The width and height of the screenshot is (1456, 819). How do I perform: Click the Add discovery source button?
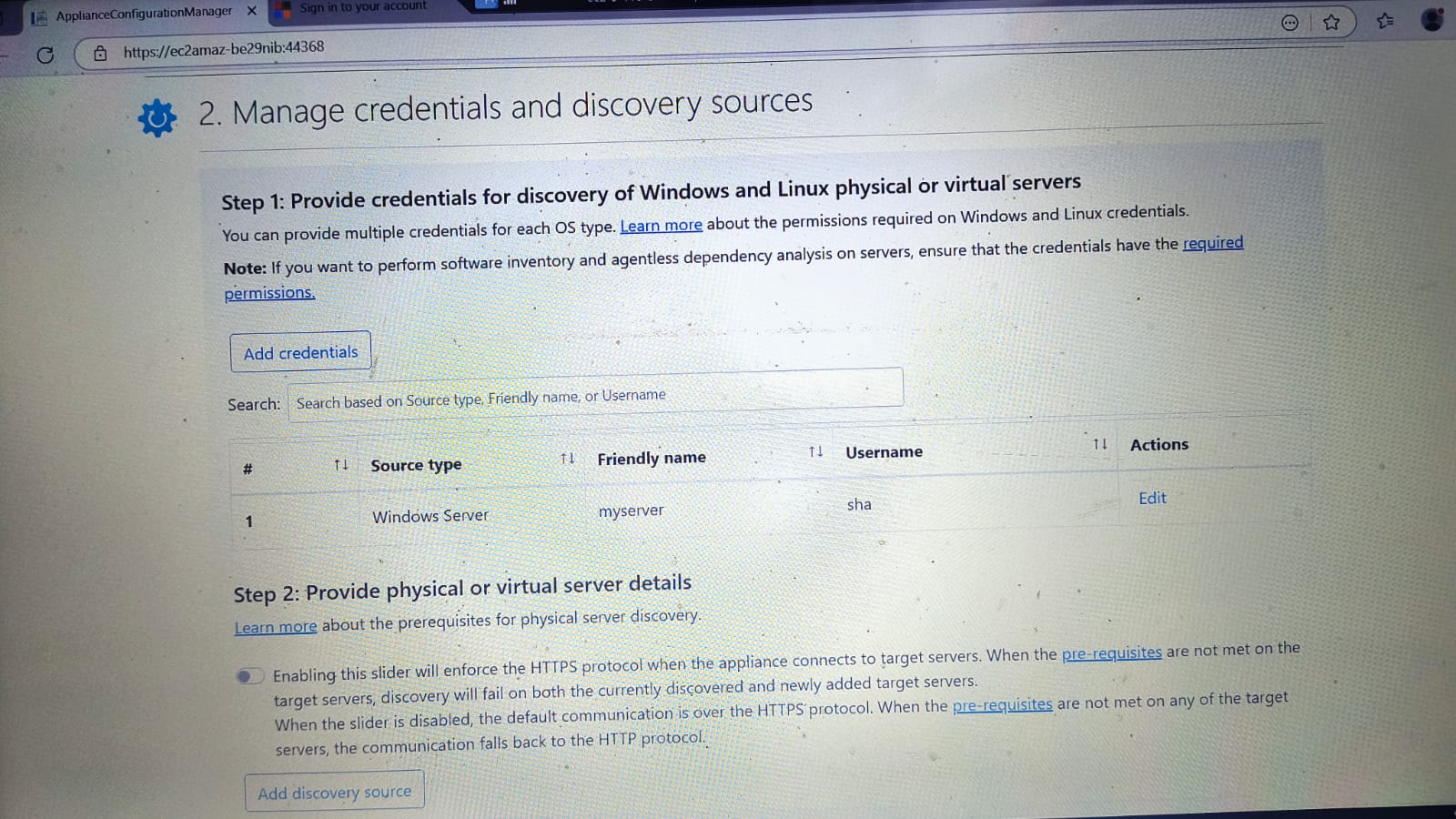[334, 793]
